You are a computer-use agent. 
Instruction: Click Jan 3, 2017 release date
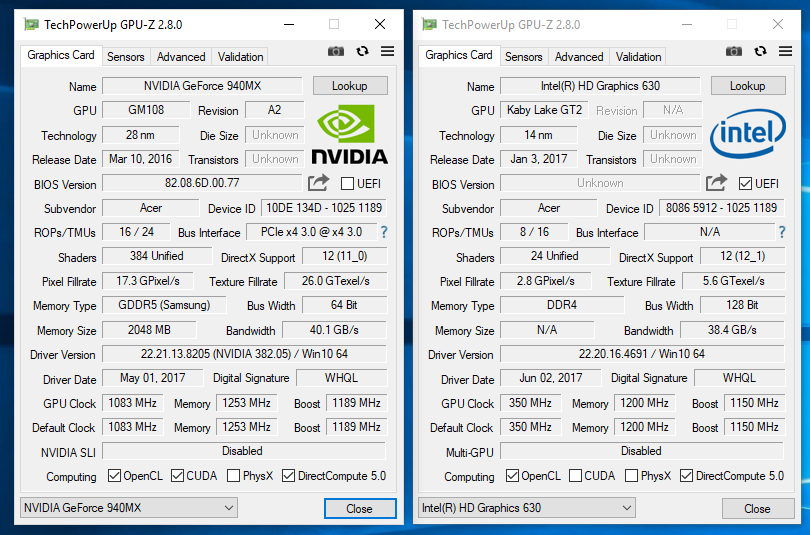[539, 159]
